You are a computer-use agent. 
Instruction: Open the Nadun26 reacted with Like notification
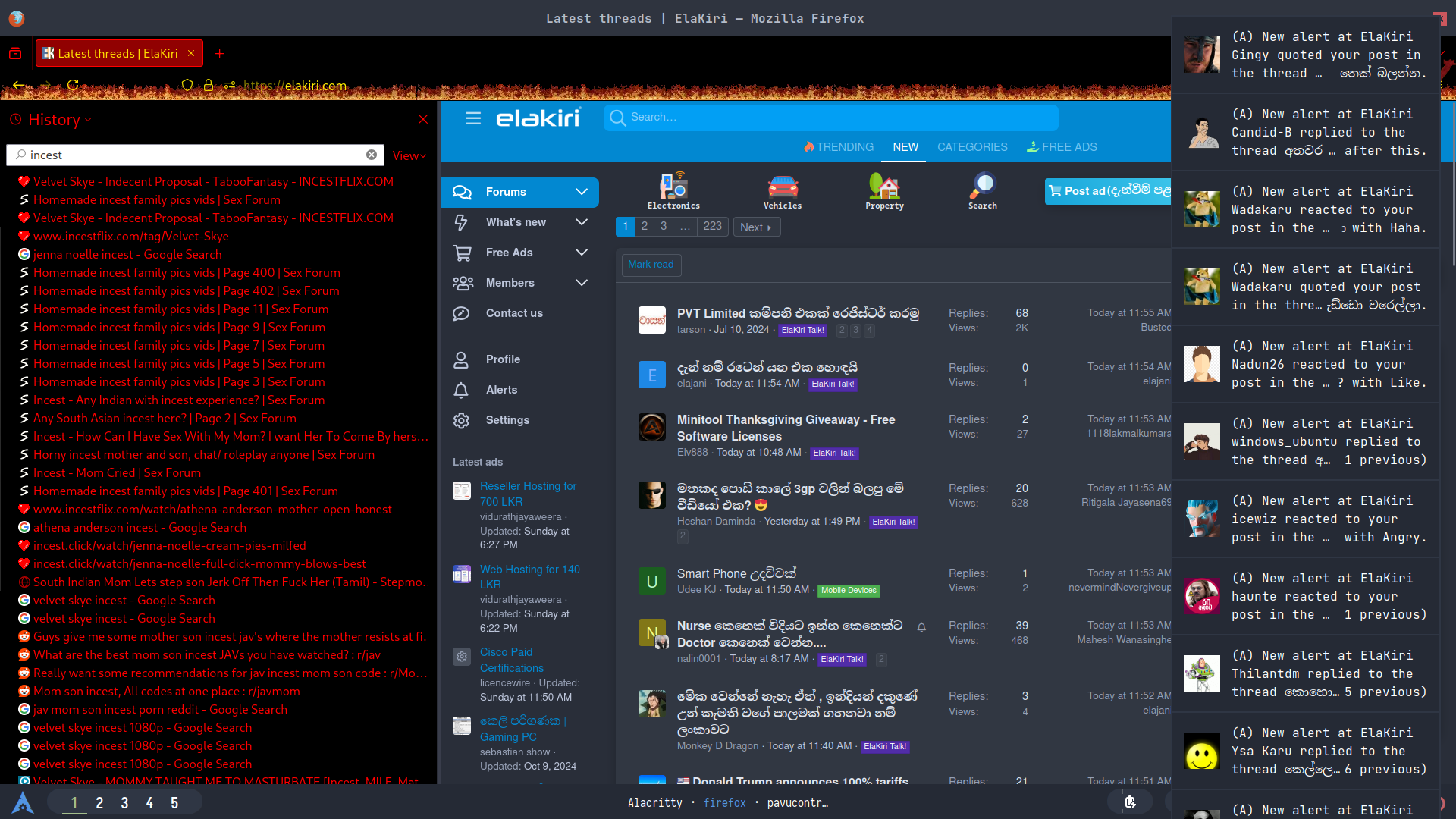(x=1306, y=365)
